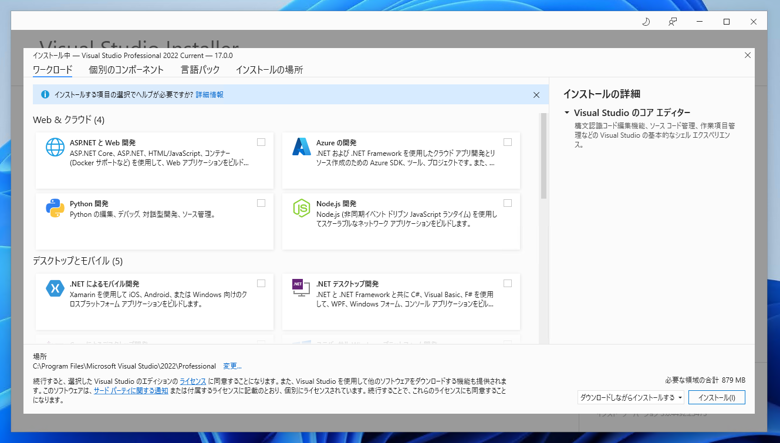Switch to the 言語パック tab
The width and height of the screenshot is (780, 443).
pyautogui.click(x=200, y=70)
